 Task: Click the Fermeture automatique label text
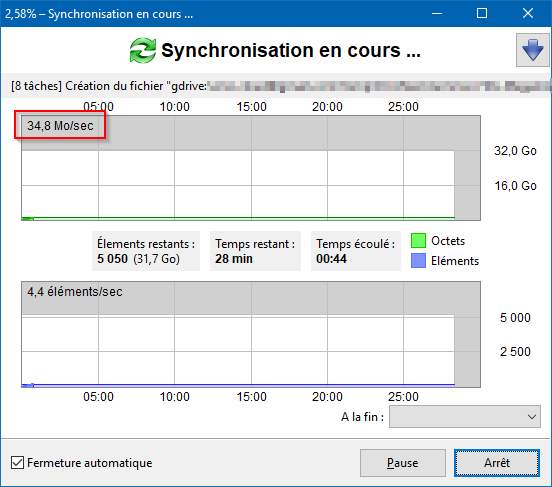click(x=89, y=463)
